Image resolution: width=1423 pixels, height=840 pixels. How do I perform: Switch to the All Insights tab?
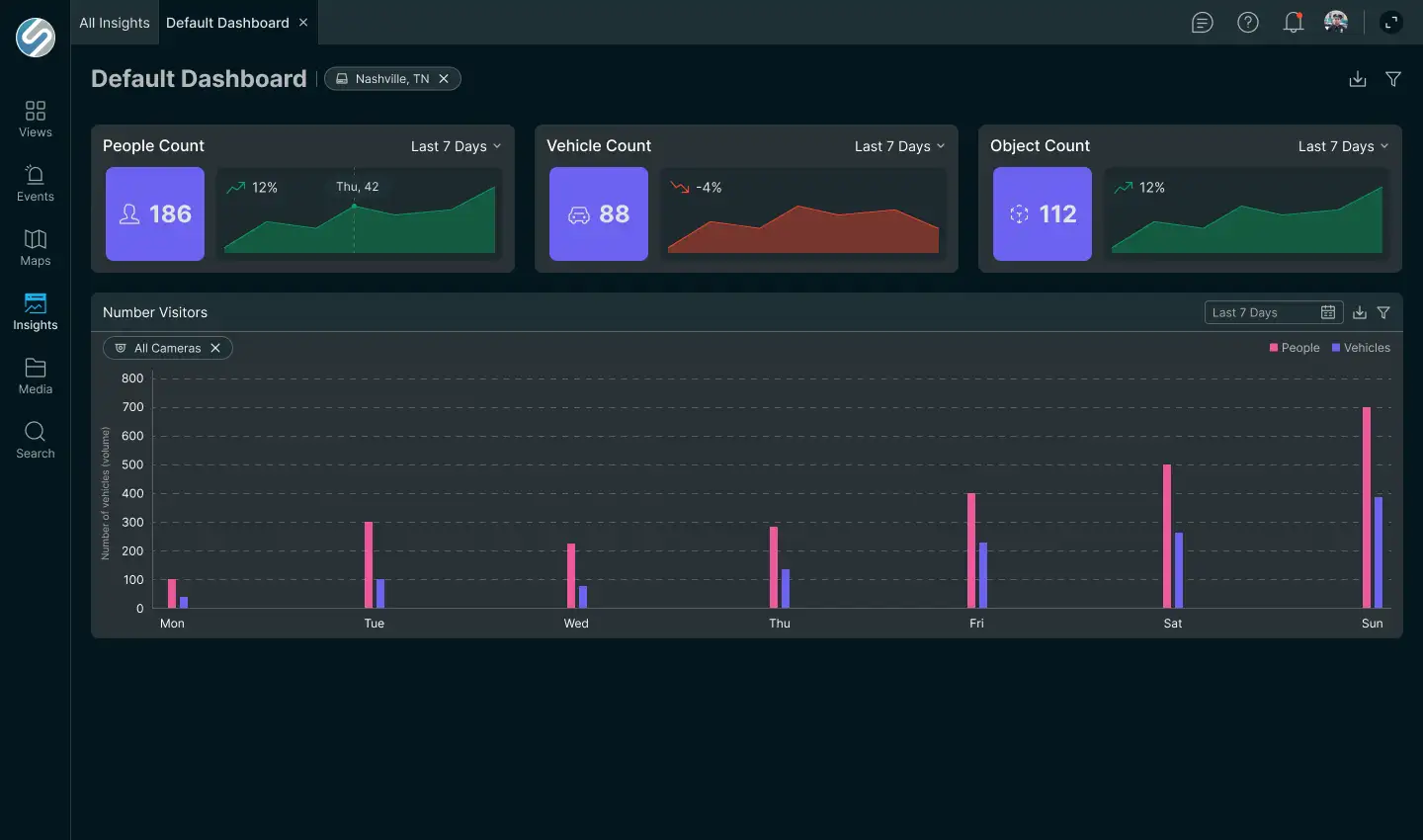pyautogui.click(x=115, y=23)
